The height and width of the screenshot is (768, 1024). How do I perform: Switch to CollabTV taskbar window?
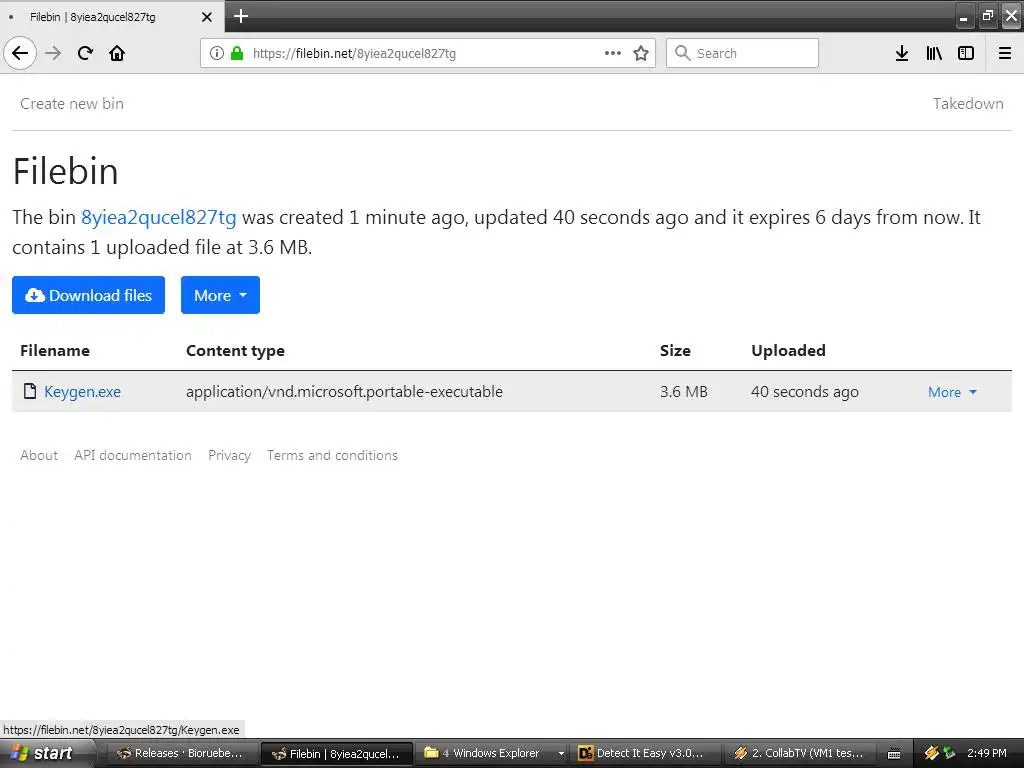pyautogui.click(x=800, y=753)
